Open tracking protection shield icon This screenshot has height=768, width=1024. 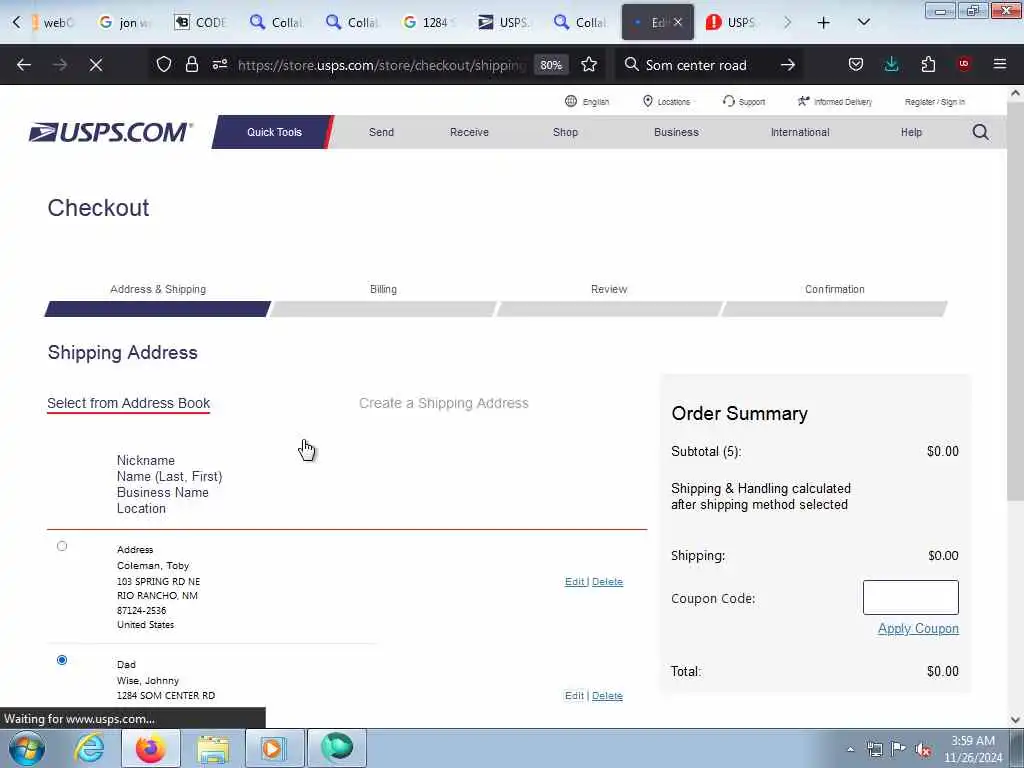point(164,65)
